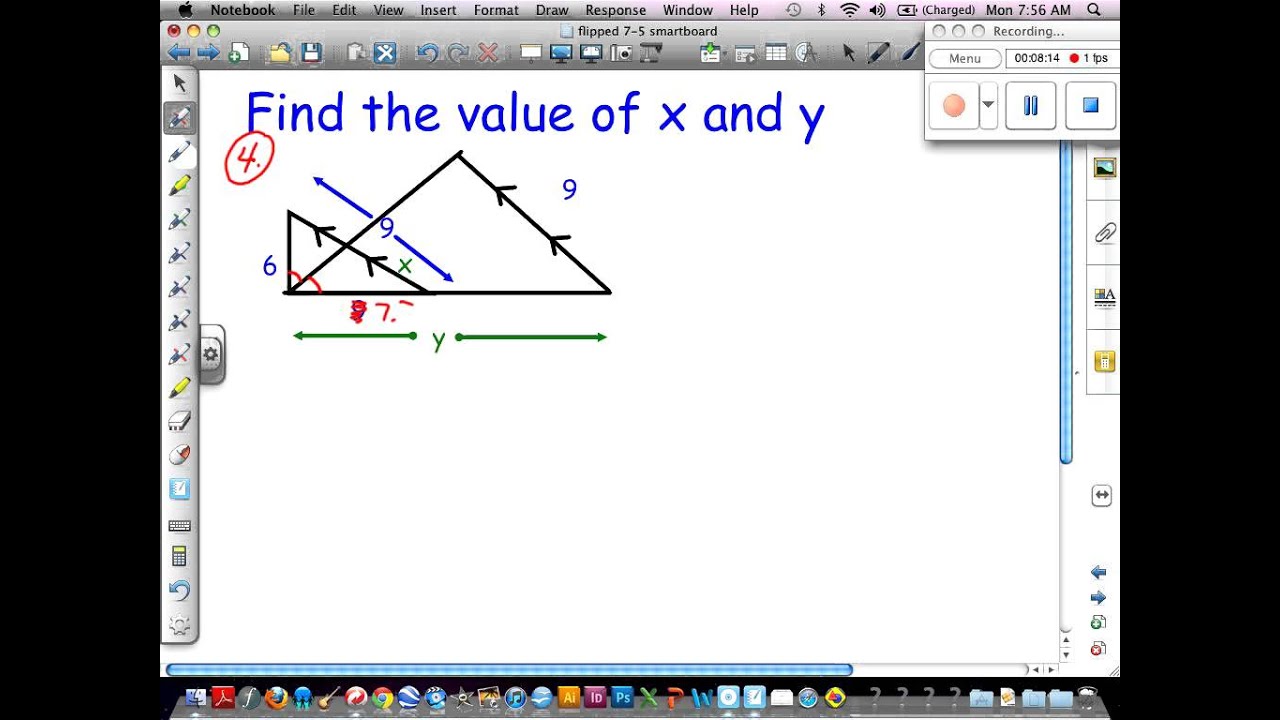1280x720 pixels.
Task: Go to previous page with blue back arrow in top toolbar
Action: click(179, 52)
